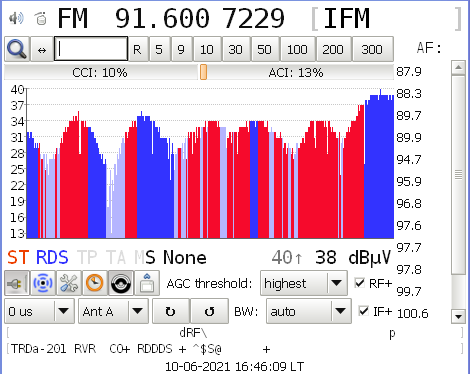This screenshot has width=470, height=374.
Task: Click the R button
Action: [x=138, y=49]
